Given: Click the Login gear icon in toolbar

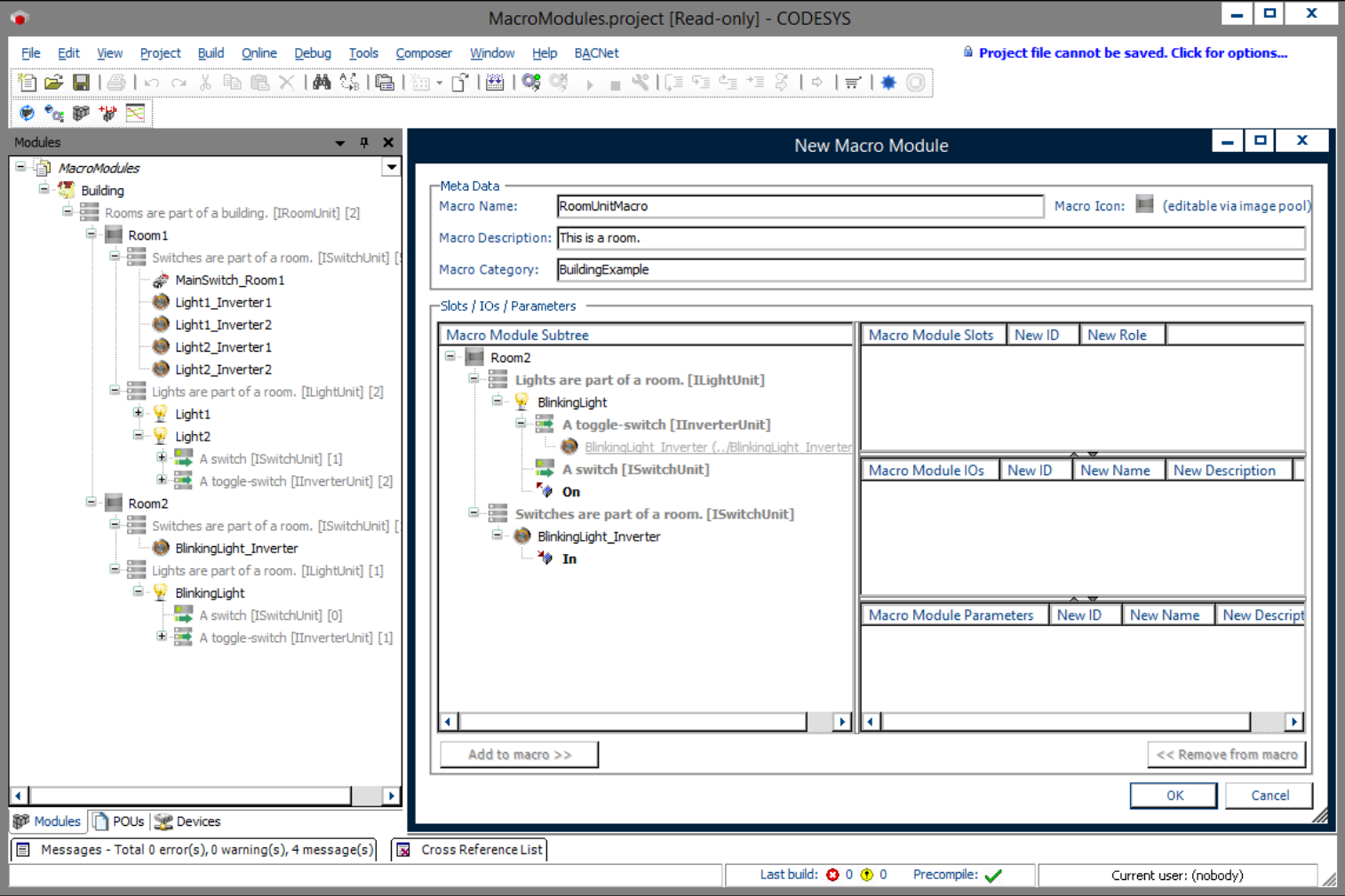Looking at the screenshot, I should pos(531,83).
